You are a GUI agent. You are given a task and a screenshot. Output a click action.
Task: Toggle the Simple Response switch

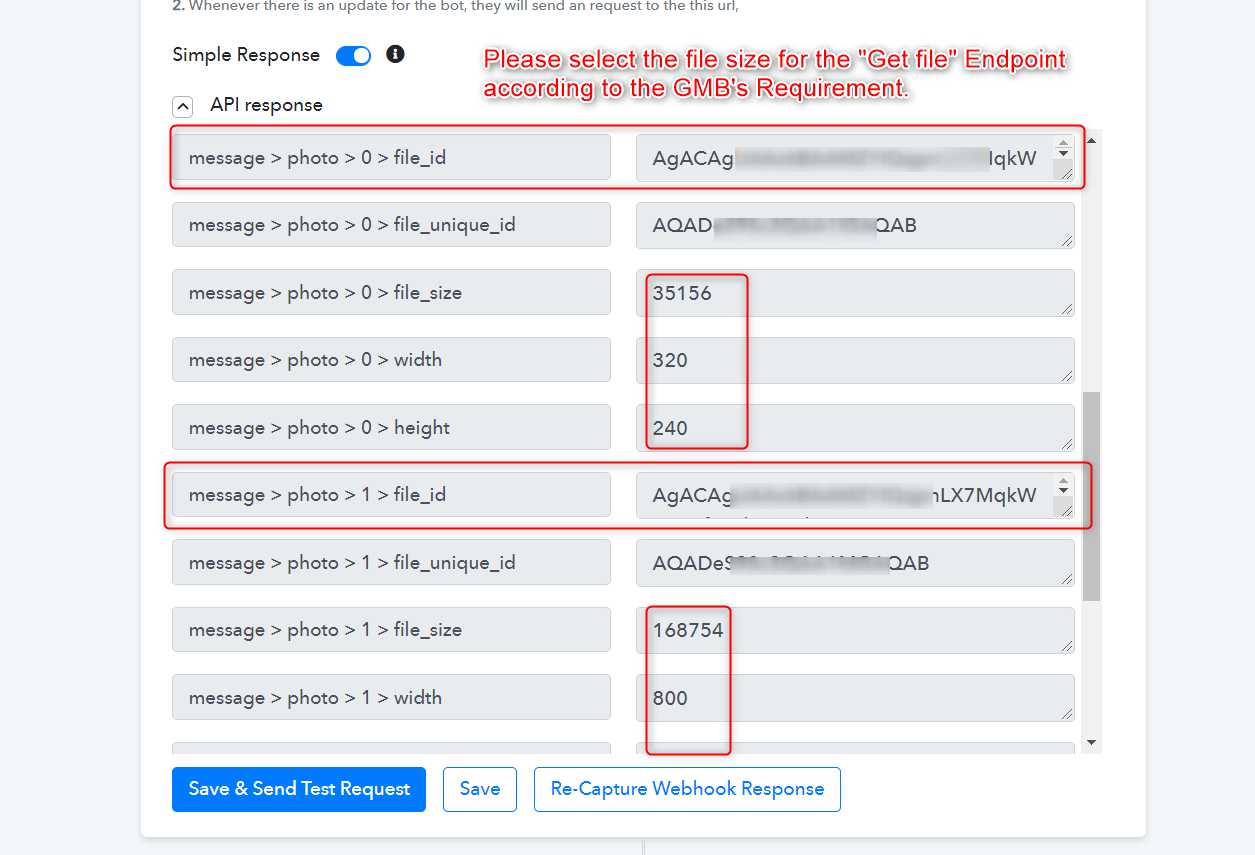[x=353, y=55]
